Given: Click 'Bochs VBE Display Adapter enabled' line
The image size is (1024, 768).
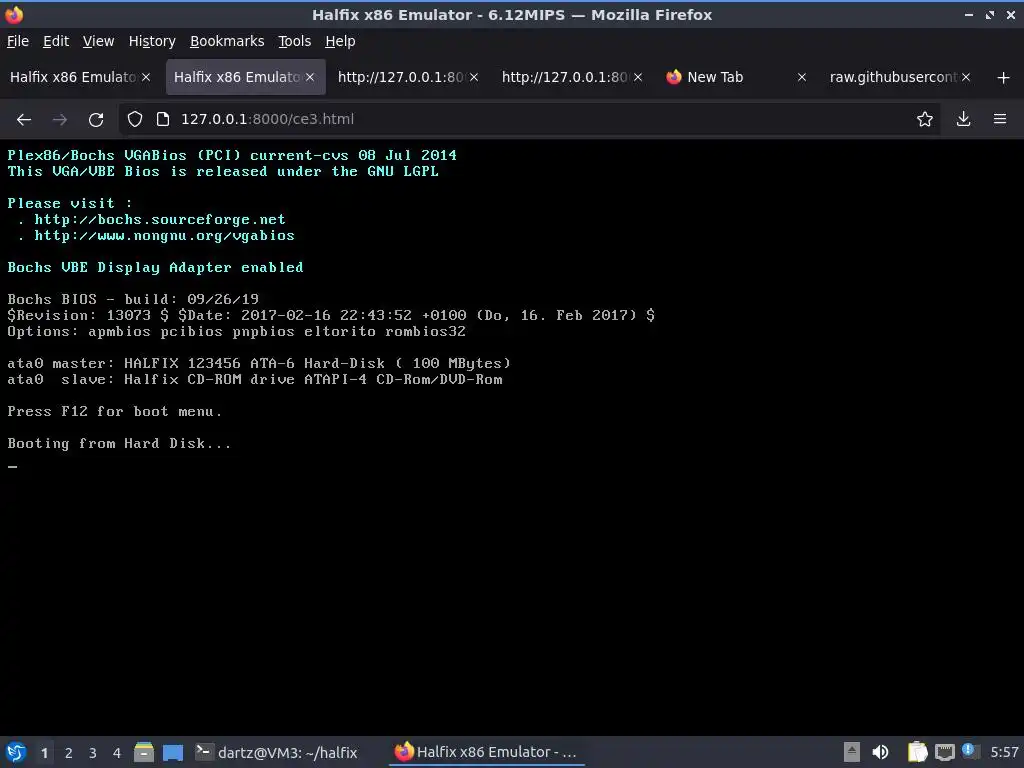Looking at the screenshot, I should point(155,268).
